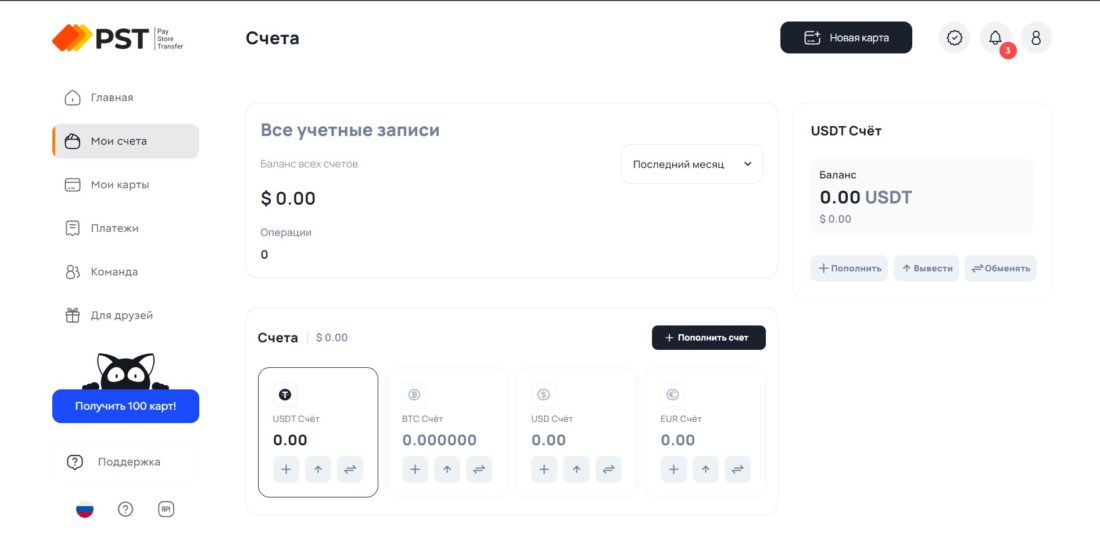1100x537 pixels.
Task: Click the withdraw arrow on BTC Счёт card
Action: click(x=447, y=469)
